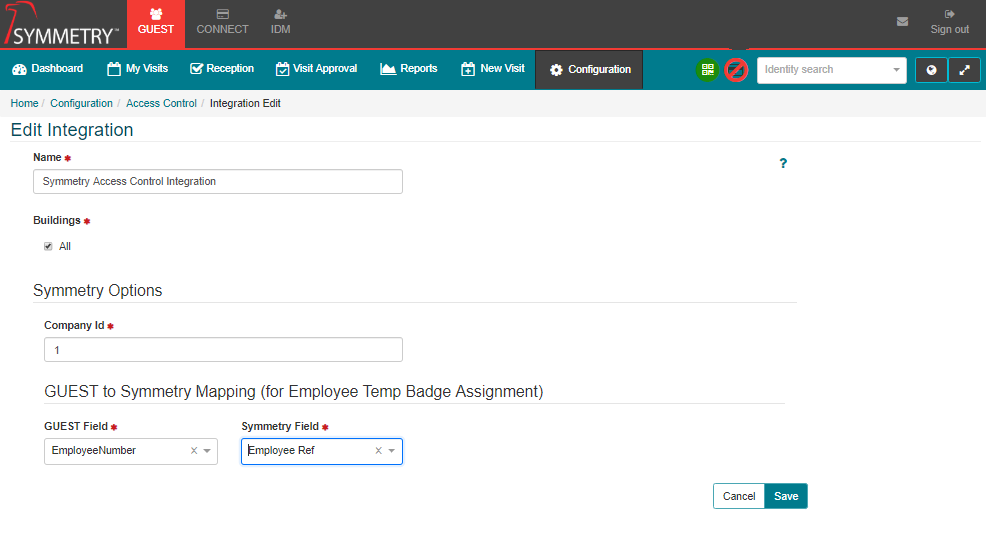Edit the Company Id field
Screen dimensions: 986x542
point(223,350)
